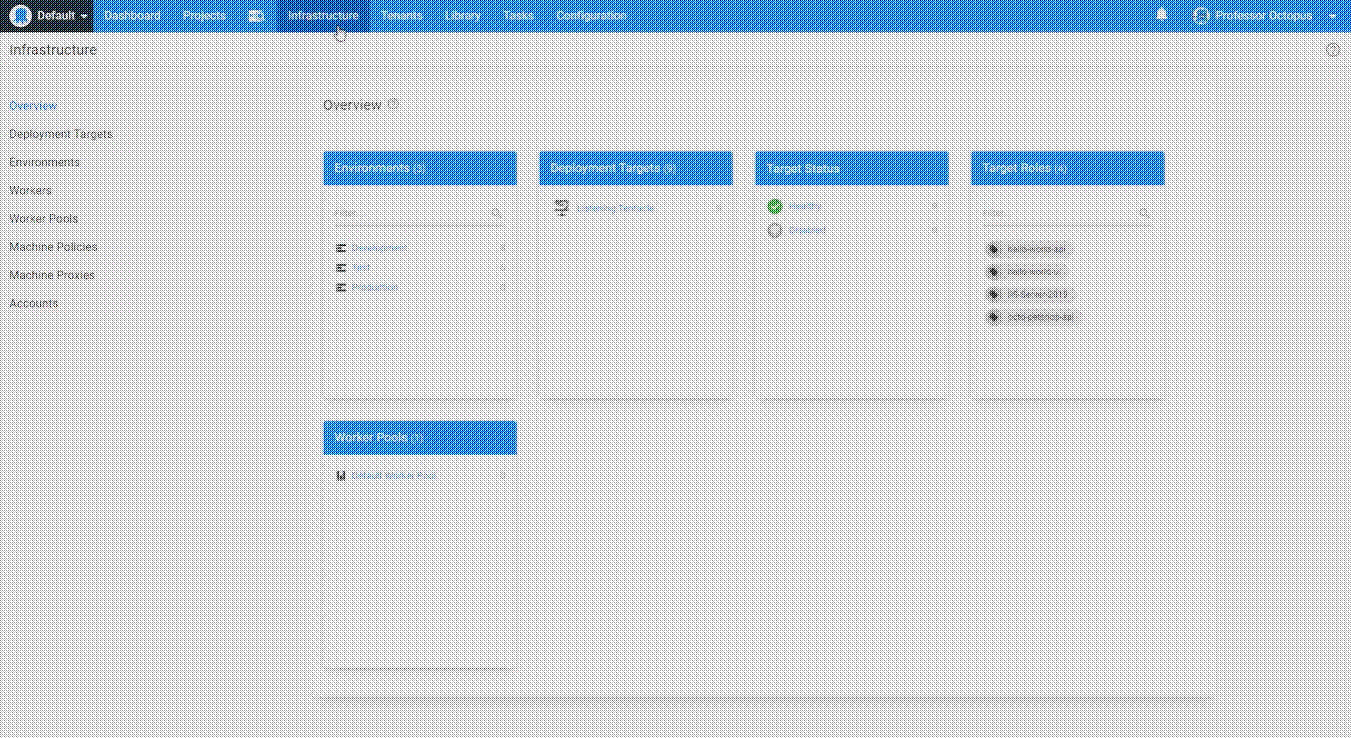Open the Configuration menu in top navigation
The height and width of the screenshot is (738, 1351).
591,16
